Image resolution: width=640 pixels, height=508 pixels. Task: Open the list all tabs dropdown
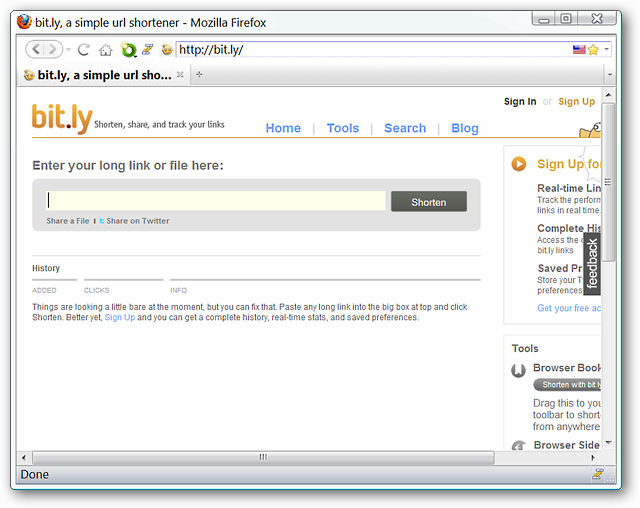(610, 75)
